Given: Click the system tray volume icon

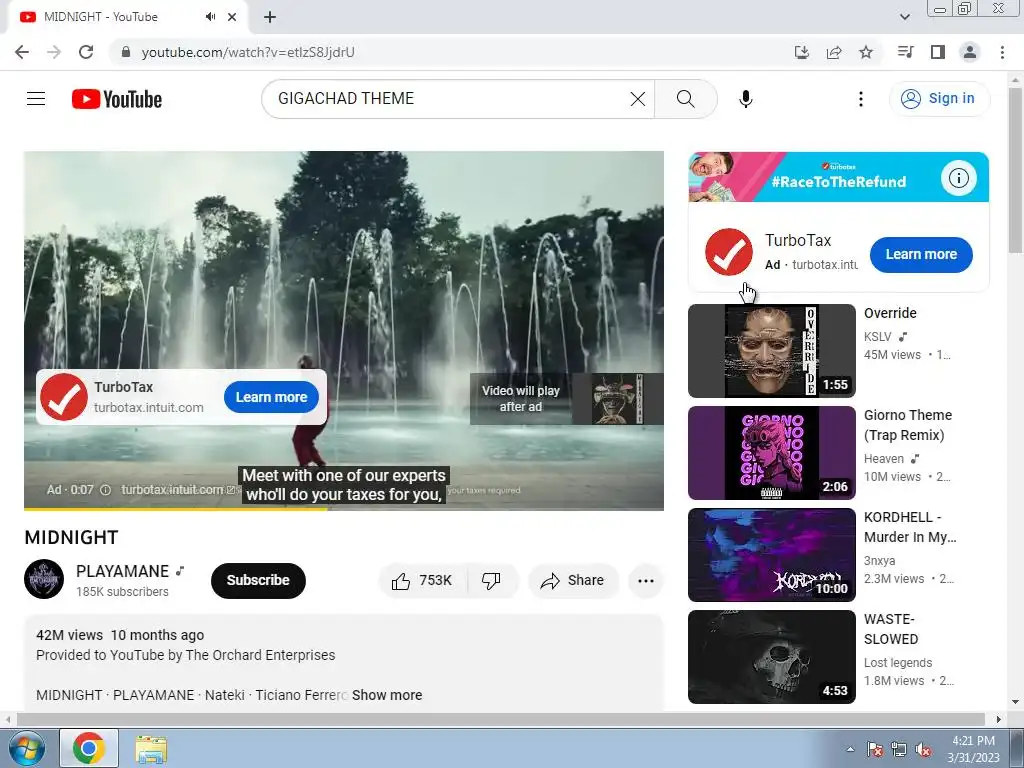Looking at the screenshot, I should pos(923,749).
